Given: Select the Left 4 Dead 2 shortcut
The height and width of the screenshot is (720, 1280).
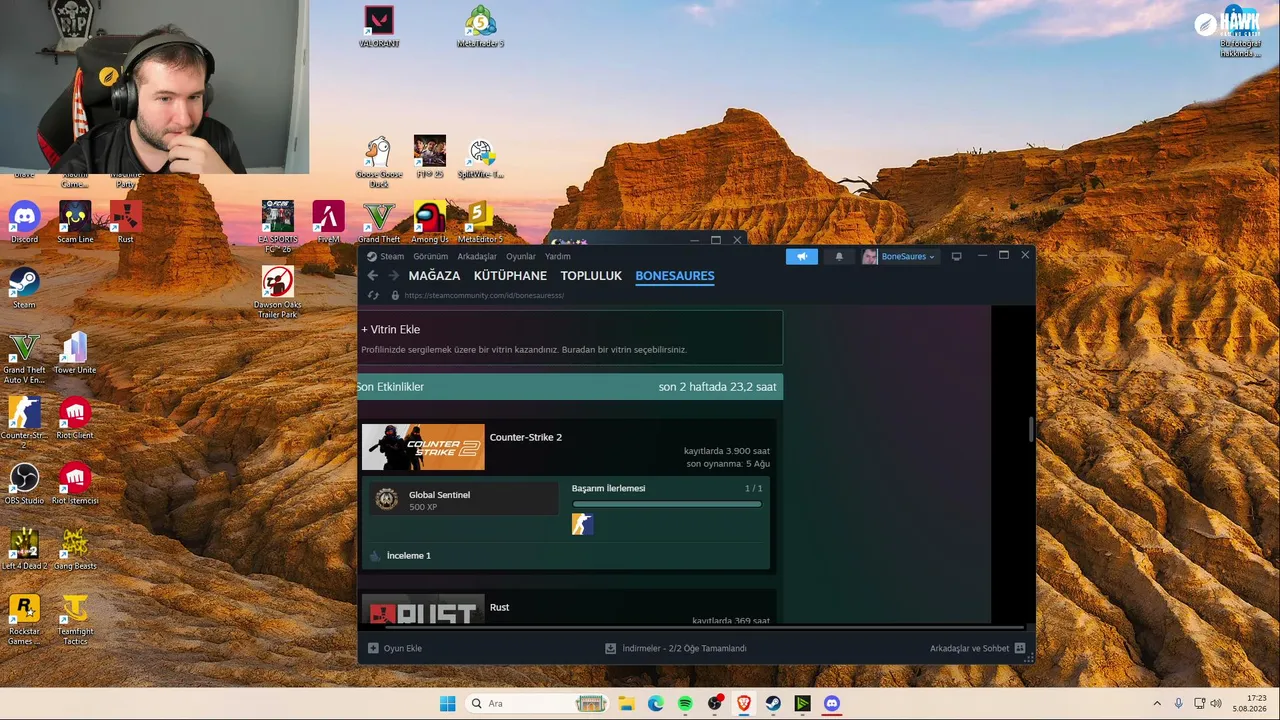Looking at the screenshot, I should coord(24,548).
